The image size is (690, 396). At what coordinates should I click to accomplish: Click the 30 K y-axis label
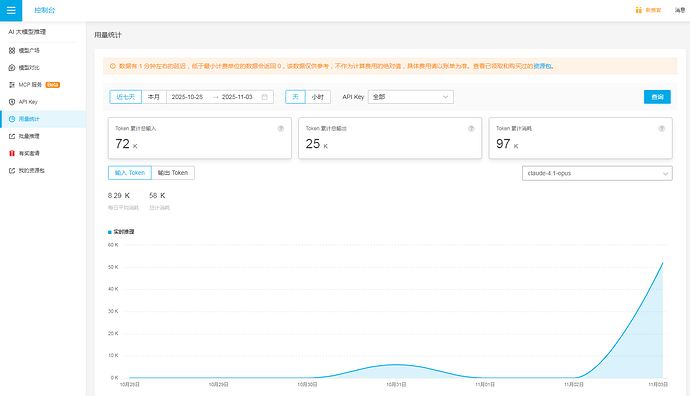[x=113, y=312]
